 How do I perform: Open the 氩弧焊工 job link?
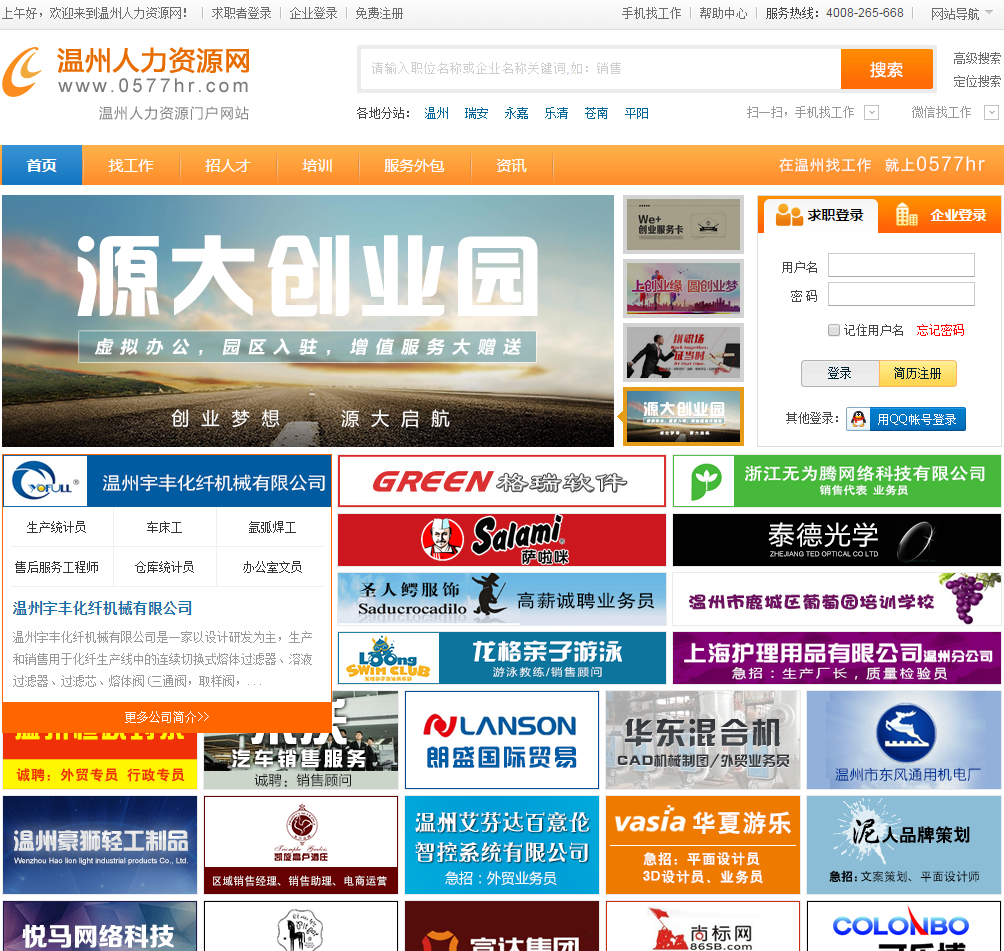(272, 528)
